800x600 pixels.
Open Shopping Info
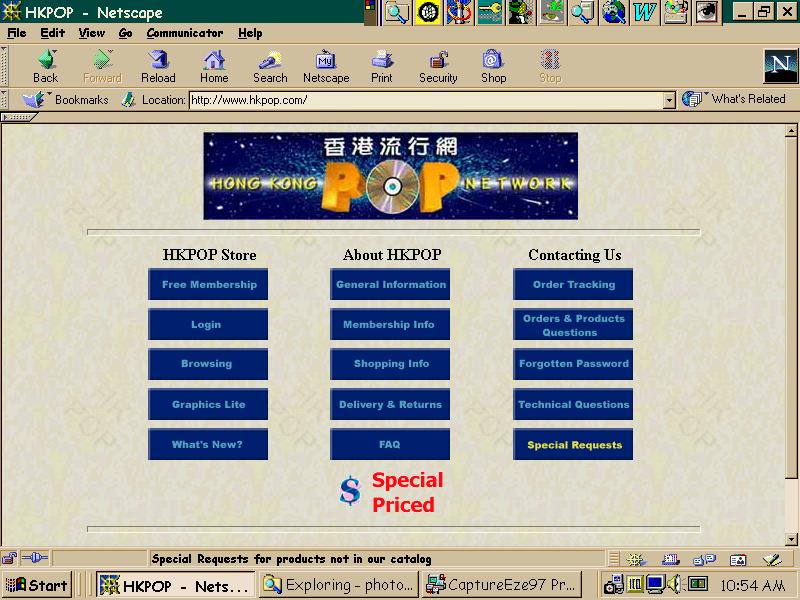point(390,364)
